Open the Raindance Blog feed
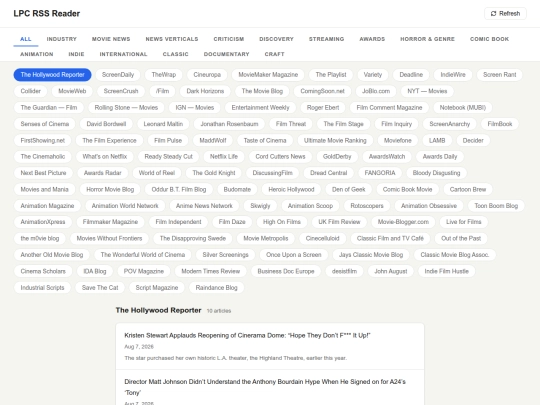540x405 pixels. [x=216, y=288]
